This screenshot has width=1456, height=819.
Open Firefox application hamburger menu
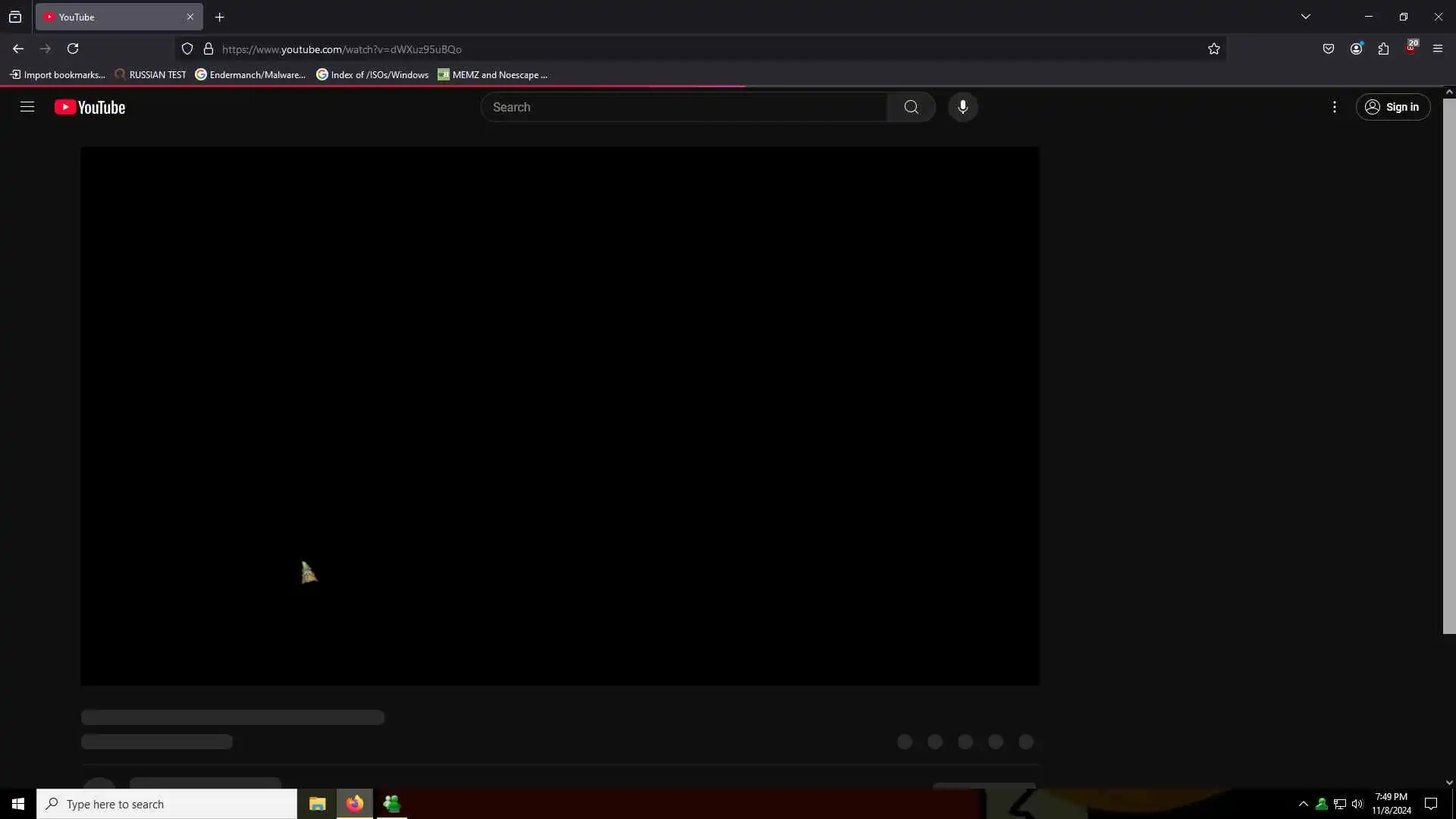tap(1437, 49)
